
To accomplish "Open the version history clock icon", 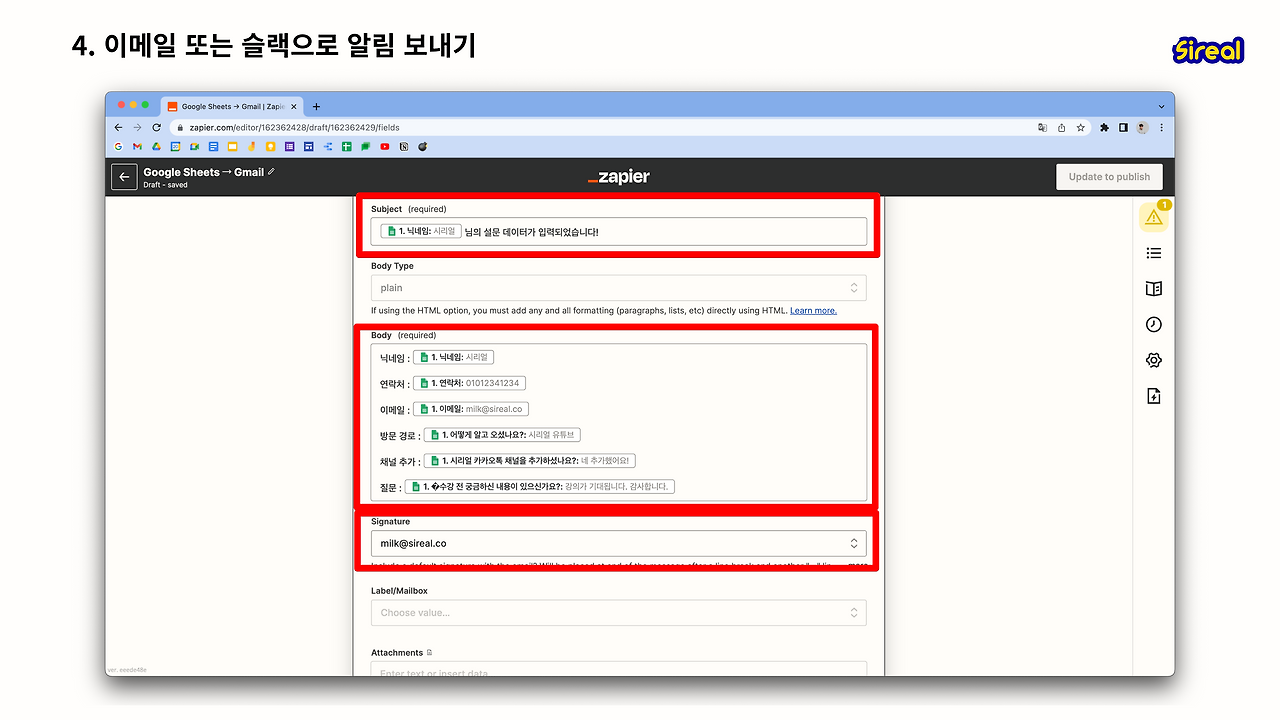I will [x=1154, y=324].
